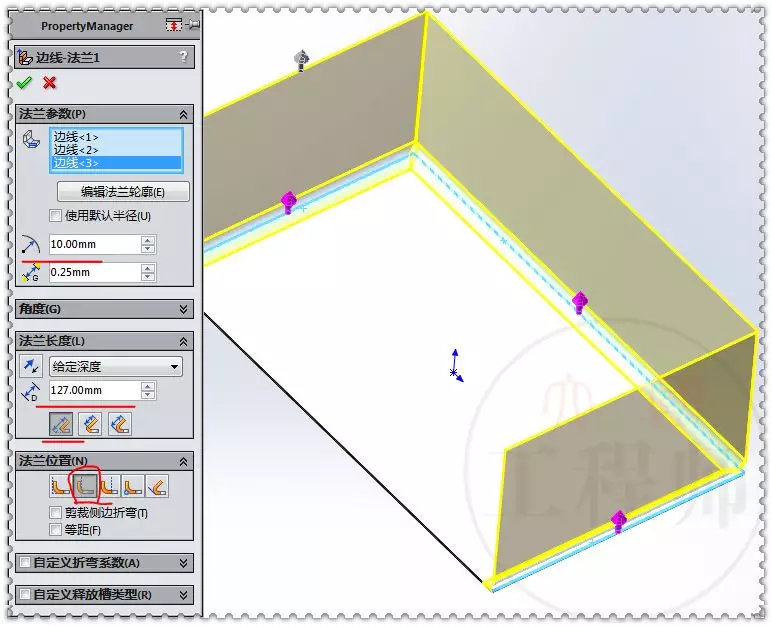Select inner virtual sharp length option
Viewport: 772px width, 626px height.
coord(91,424)
